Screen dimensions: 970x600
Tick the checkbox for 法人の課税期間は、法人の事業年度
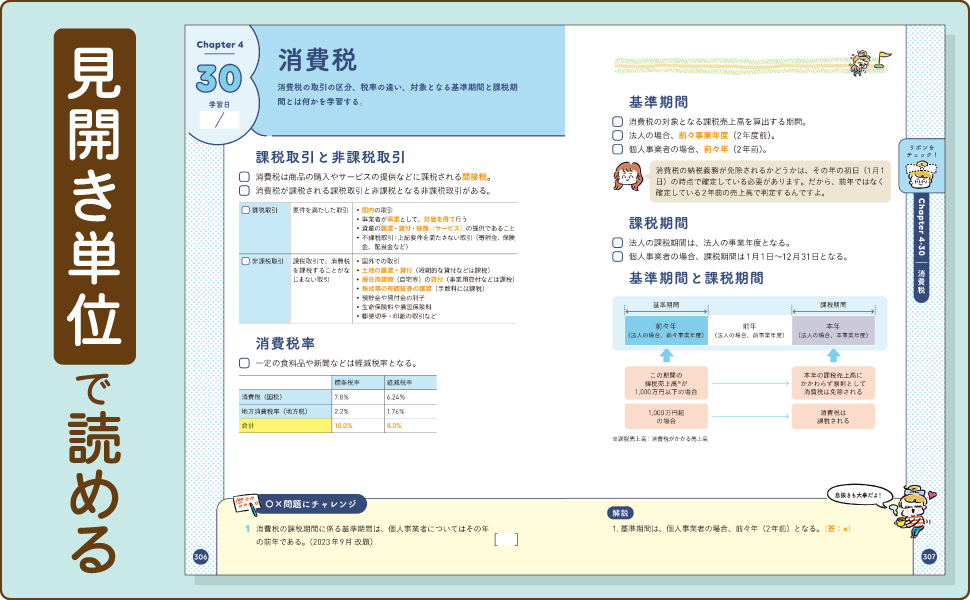pyautogui.click(x=617, y=242)
